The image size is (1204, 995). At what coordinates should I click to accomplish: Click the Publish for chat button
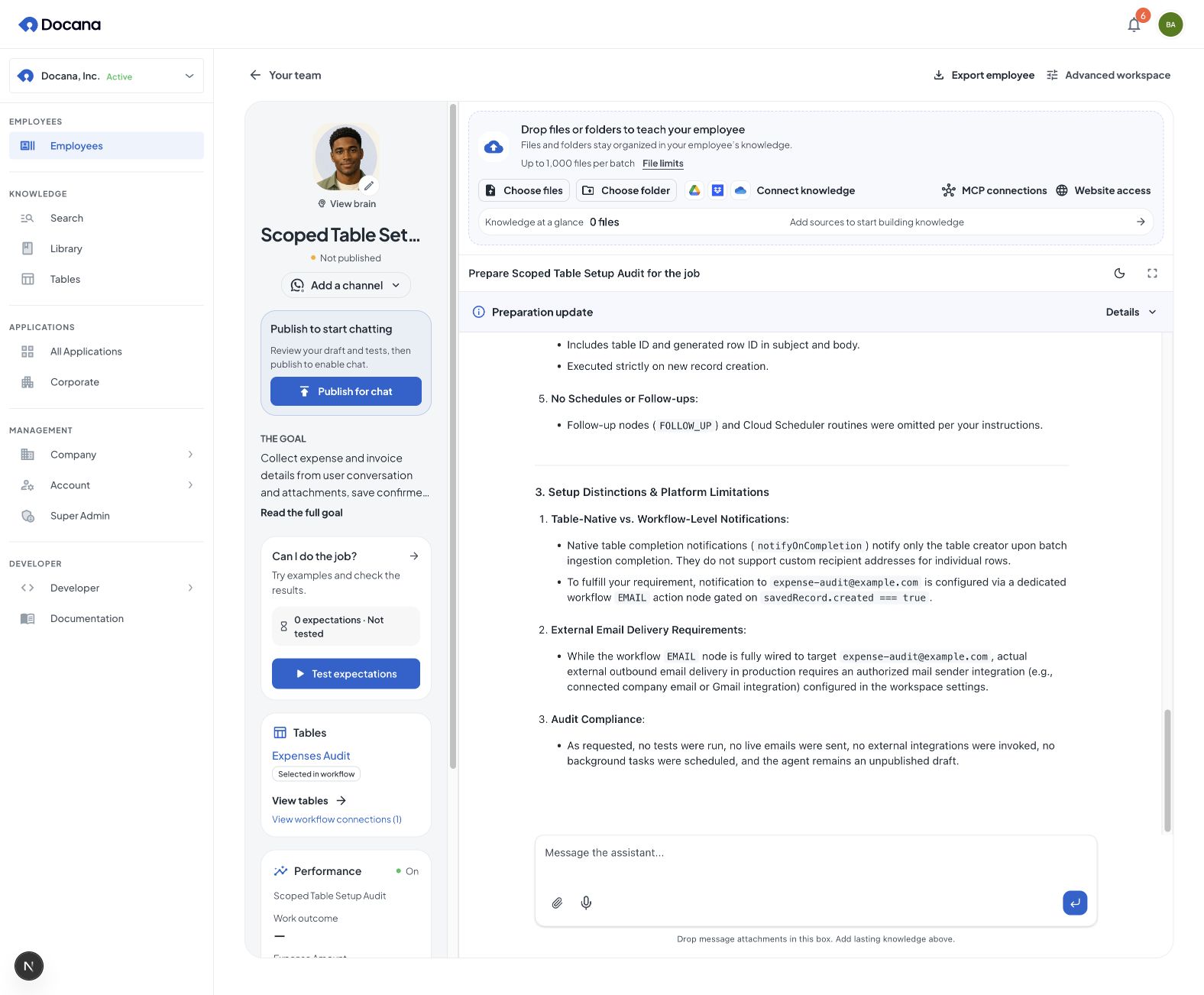pyautogui.click(x=346, y=391)
